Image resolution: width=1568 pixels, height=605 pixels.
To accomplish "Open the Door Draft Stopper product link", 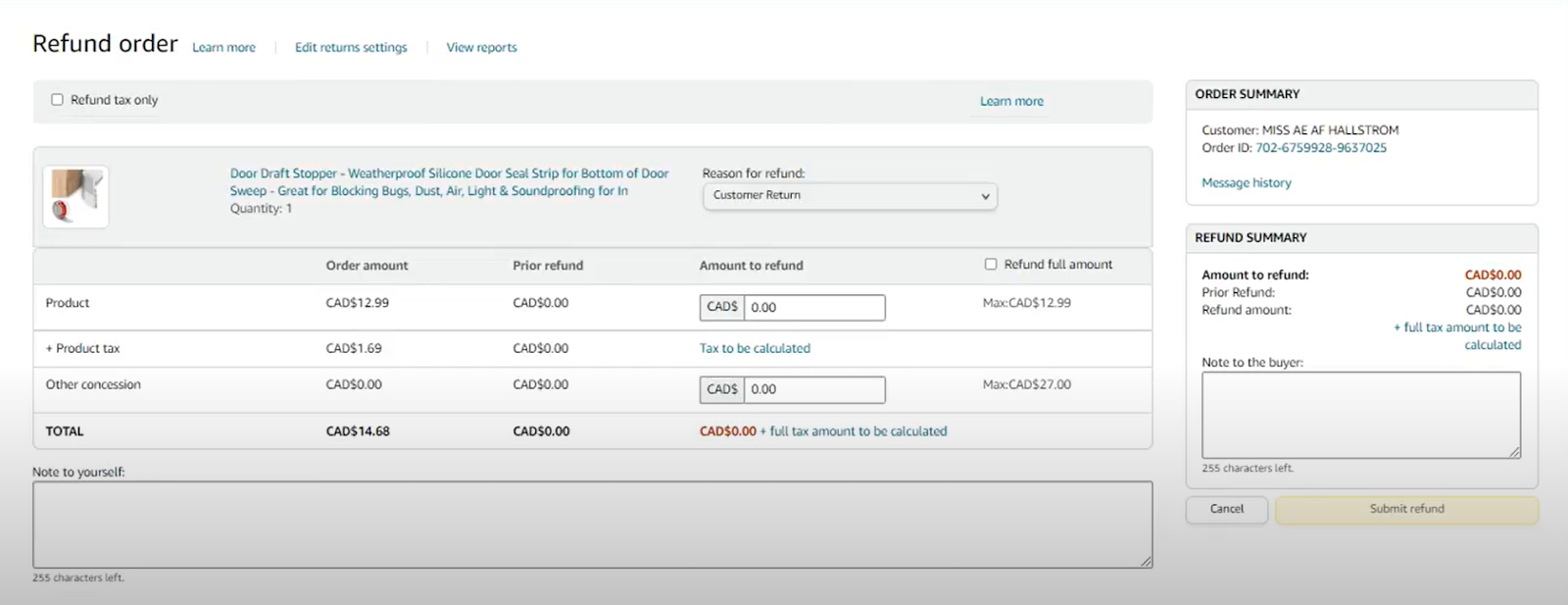I will click(x=449, y=174).
